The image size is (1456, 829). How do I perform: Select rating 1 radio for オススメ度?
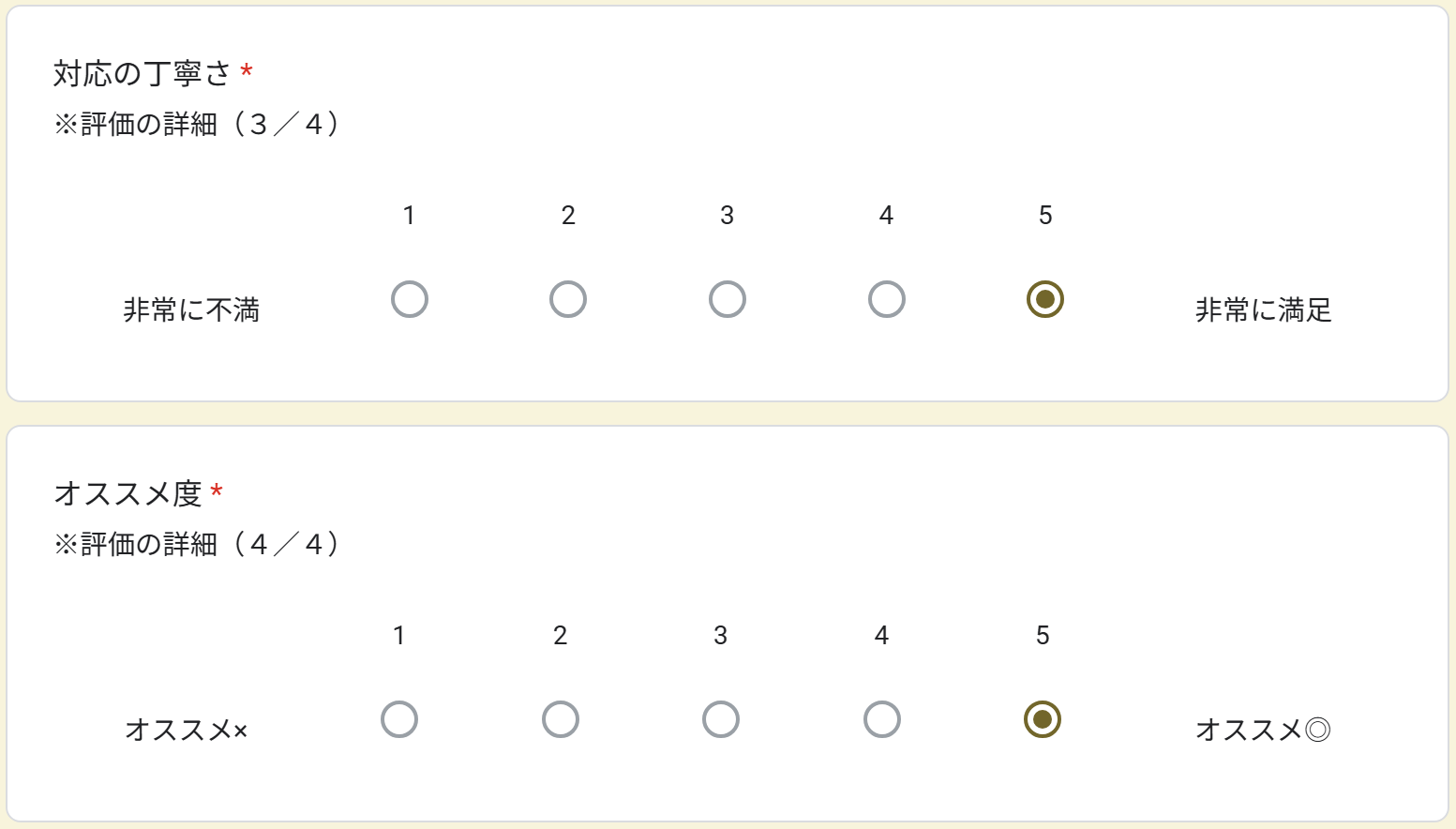[x=399, y=720]
